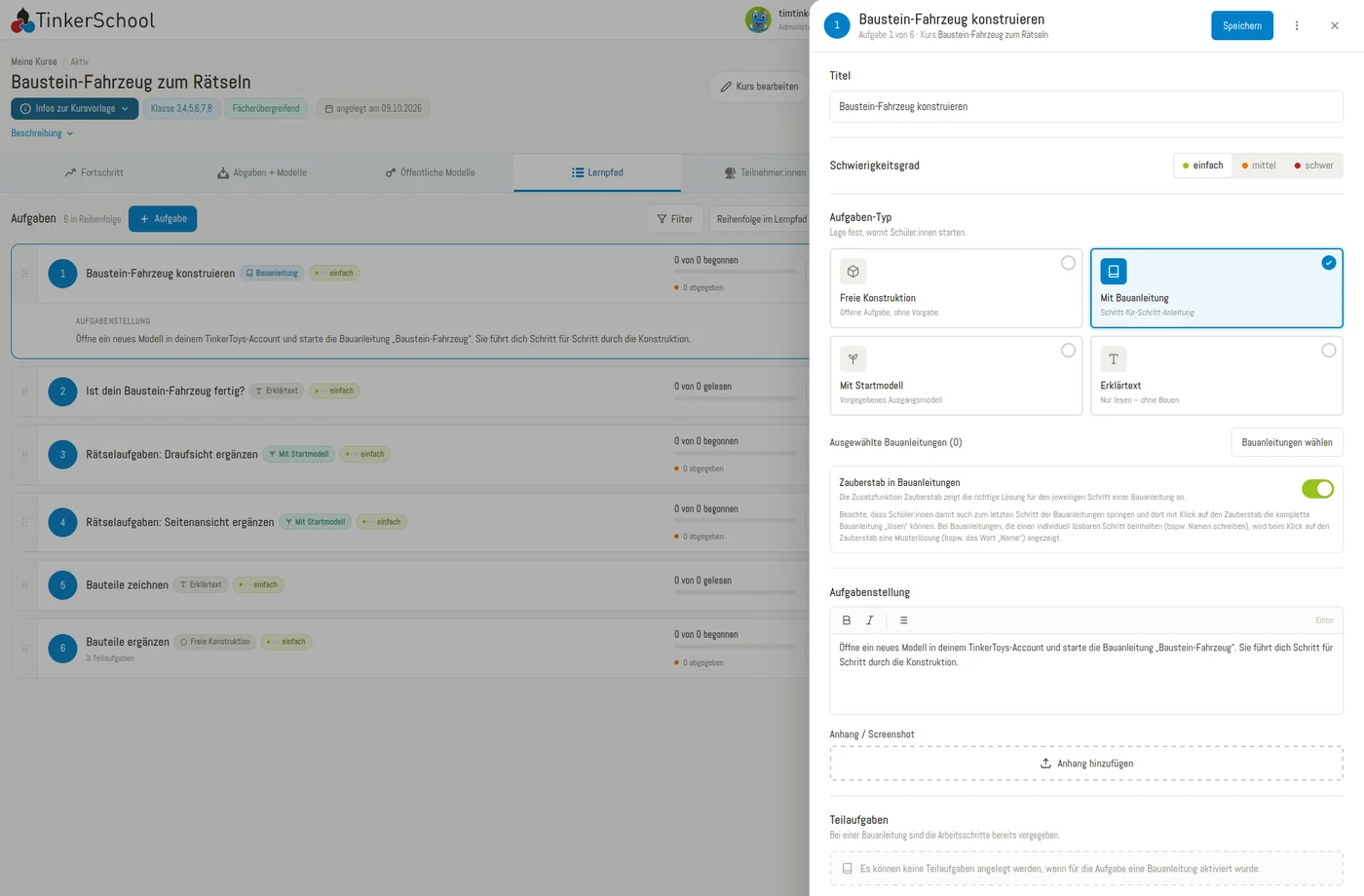Click the drag handle of task 2

[x=25, y=392]
